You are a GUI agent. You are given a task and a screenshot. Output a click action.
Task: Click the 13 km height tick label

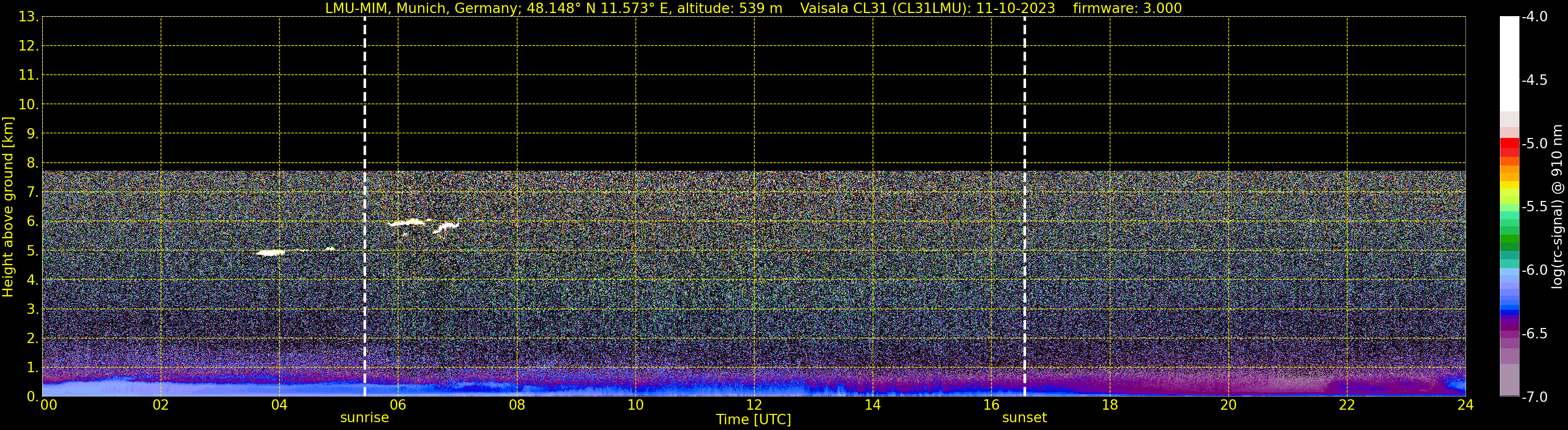(x=28, y=17)
